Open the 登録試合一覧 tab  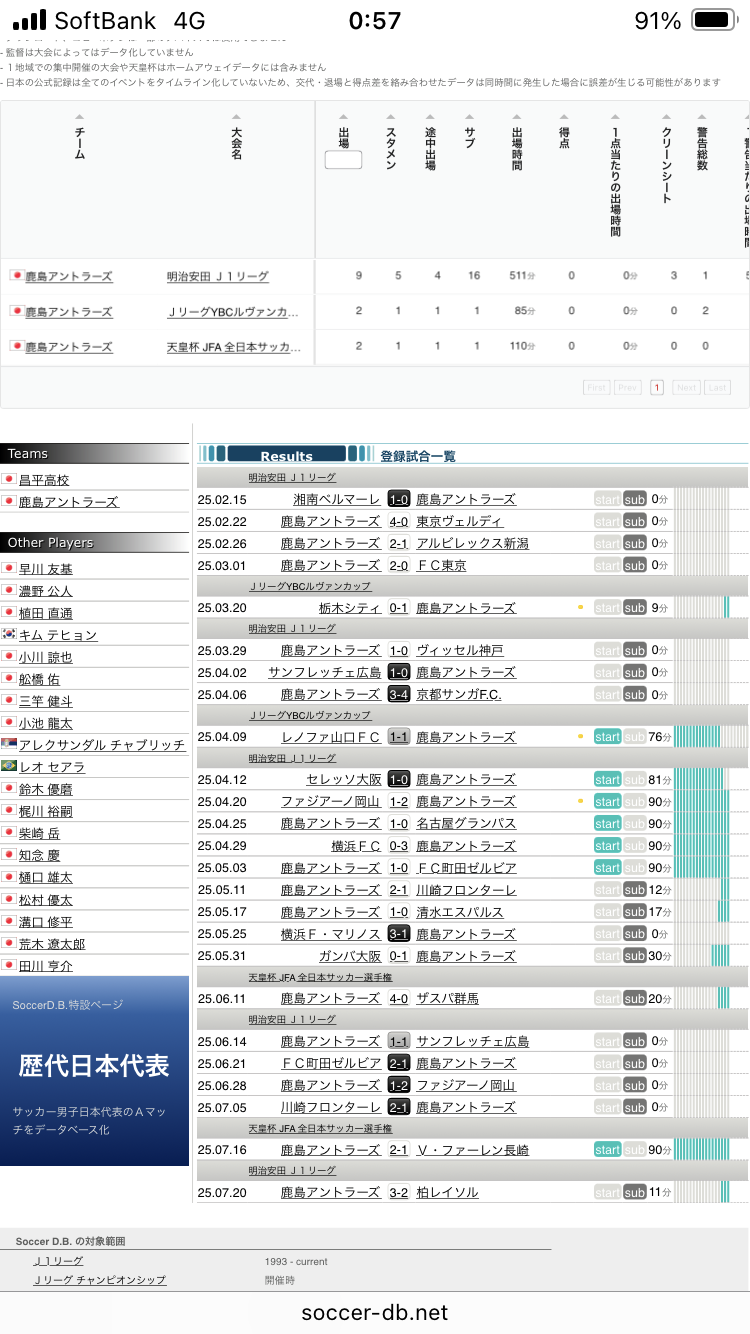point(418,456)
